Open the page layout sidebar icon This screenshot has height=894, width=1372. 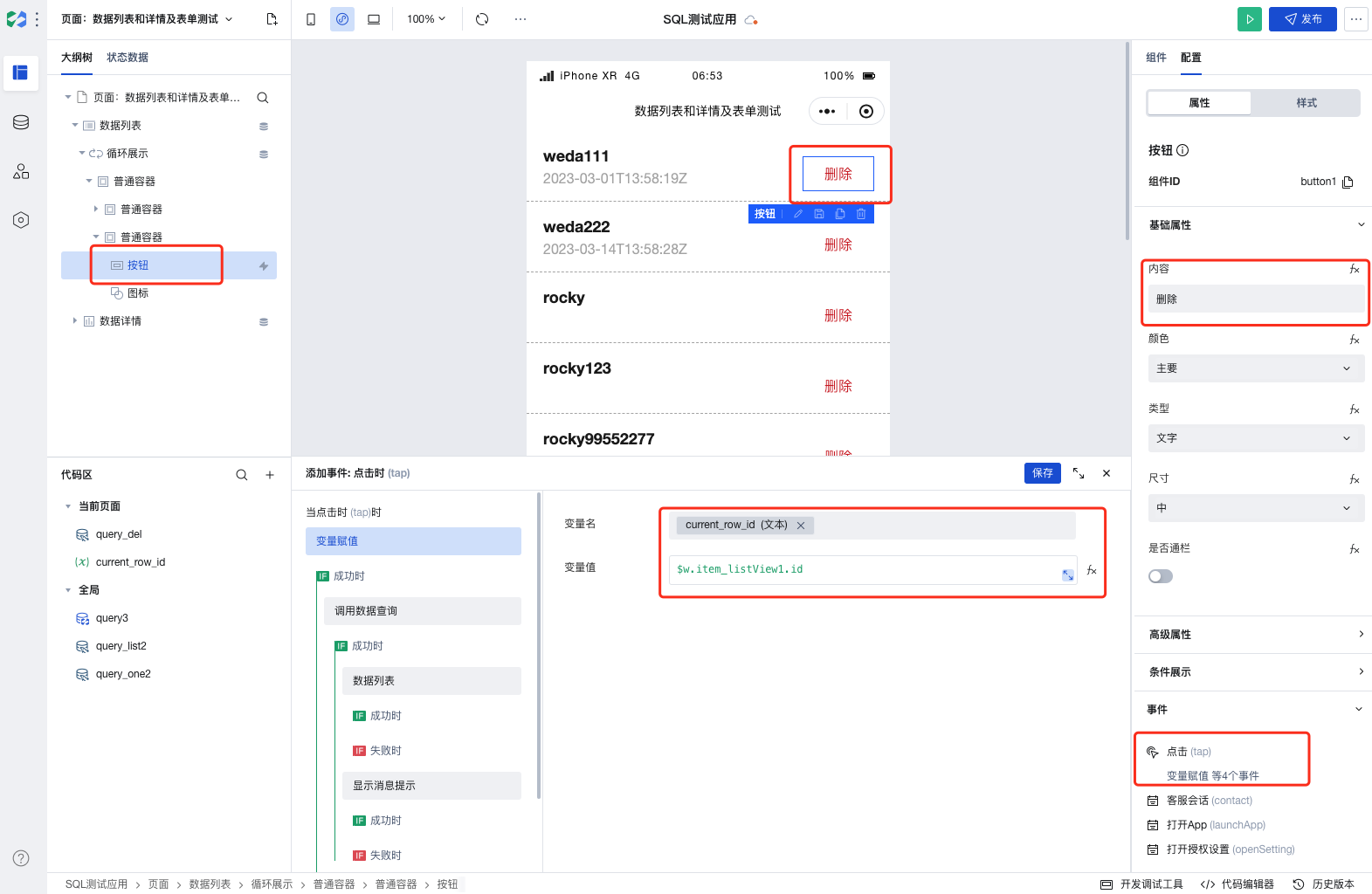click(21, 72)
